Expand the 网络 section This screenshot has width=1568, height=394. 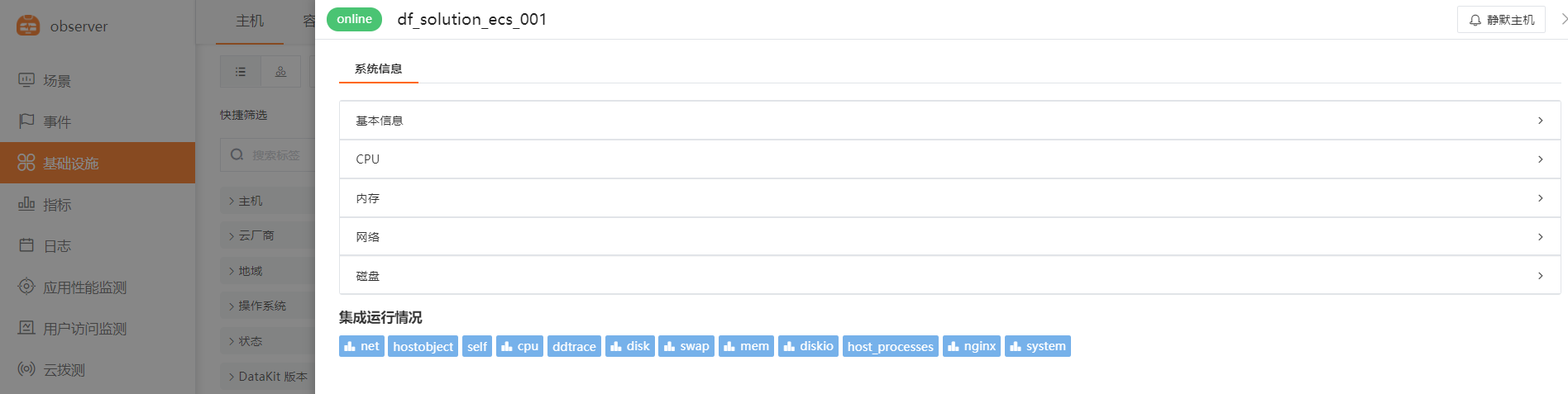pyautogui.click(x=949, y=237)
